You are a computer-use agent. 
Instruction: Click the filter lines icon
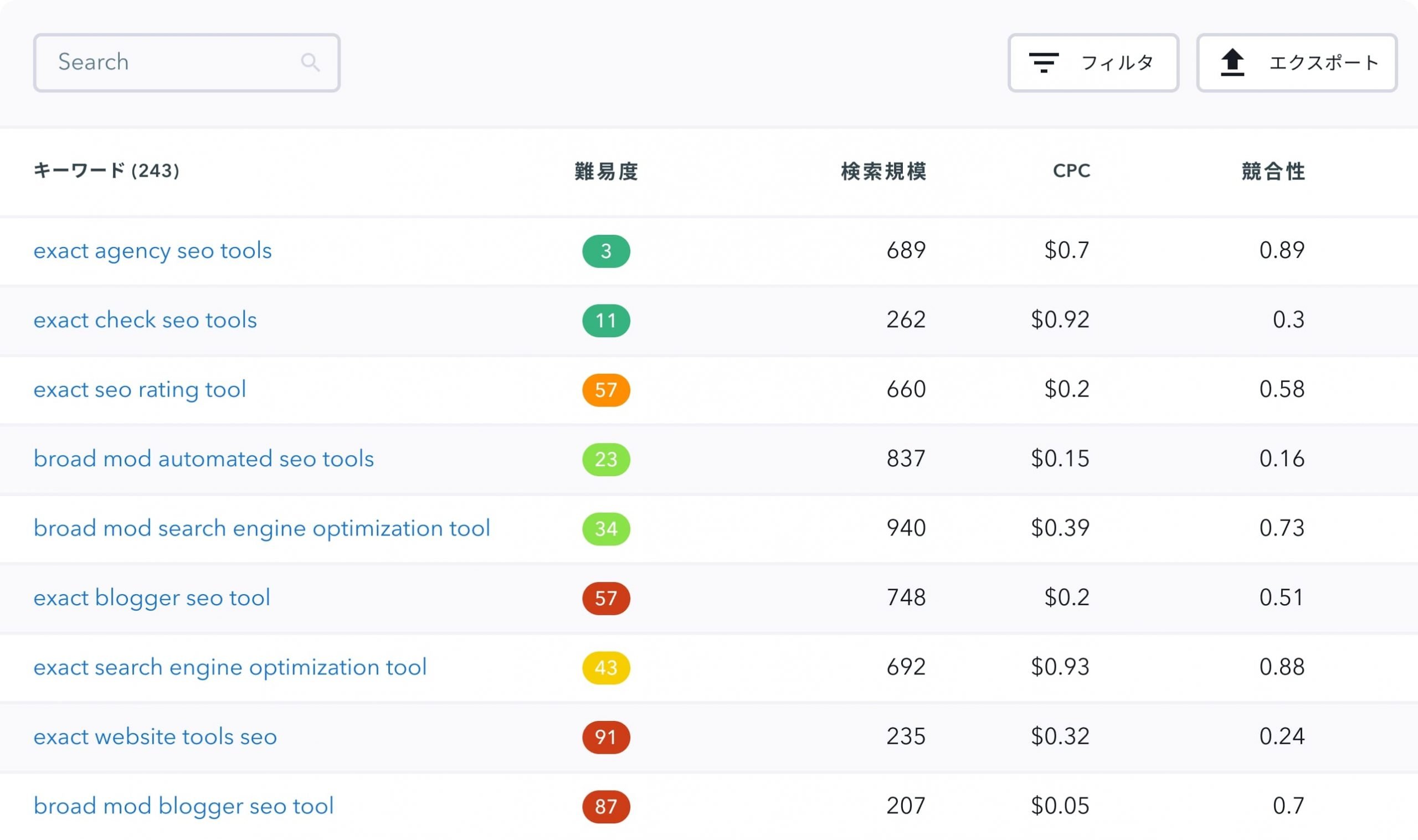pyautogui.click(x=1043, y=63)
